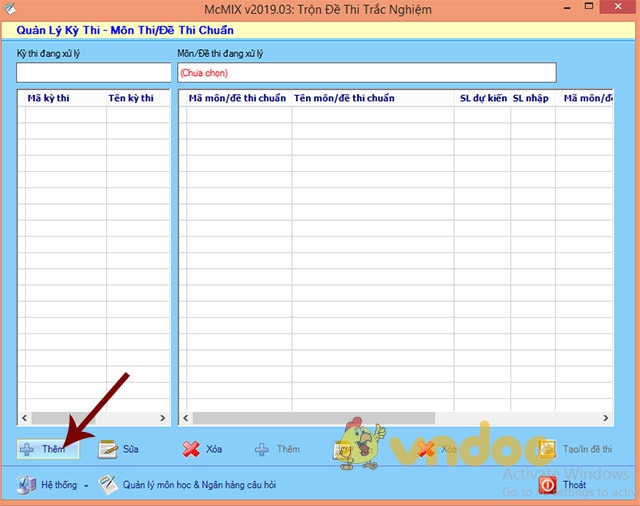Click the Môn/Đề thi đang xử lý field

click(x=366, y=72)
